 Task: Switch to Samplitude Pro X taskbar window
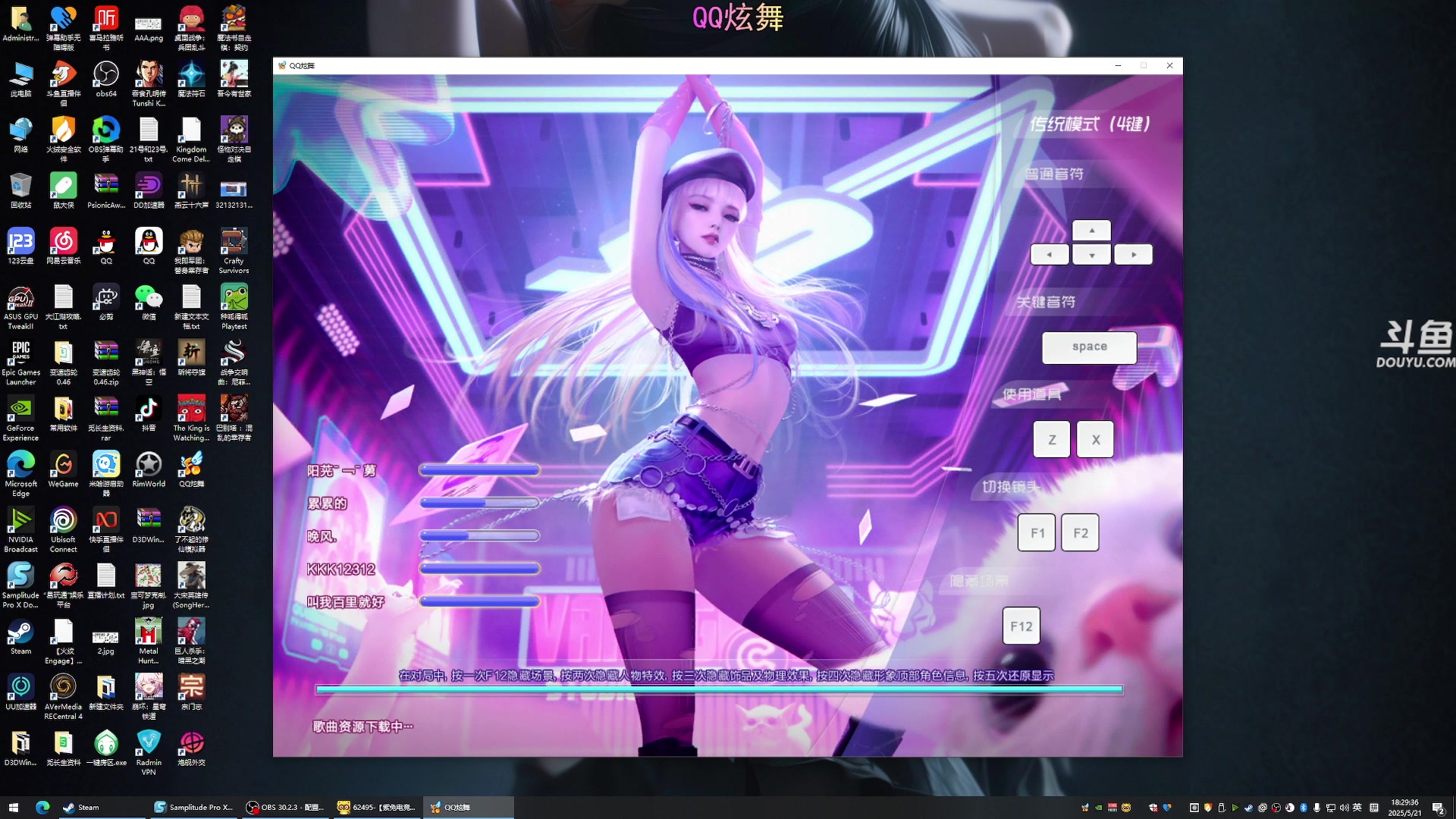(x=194, y=807)
